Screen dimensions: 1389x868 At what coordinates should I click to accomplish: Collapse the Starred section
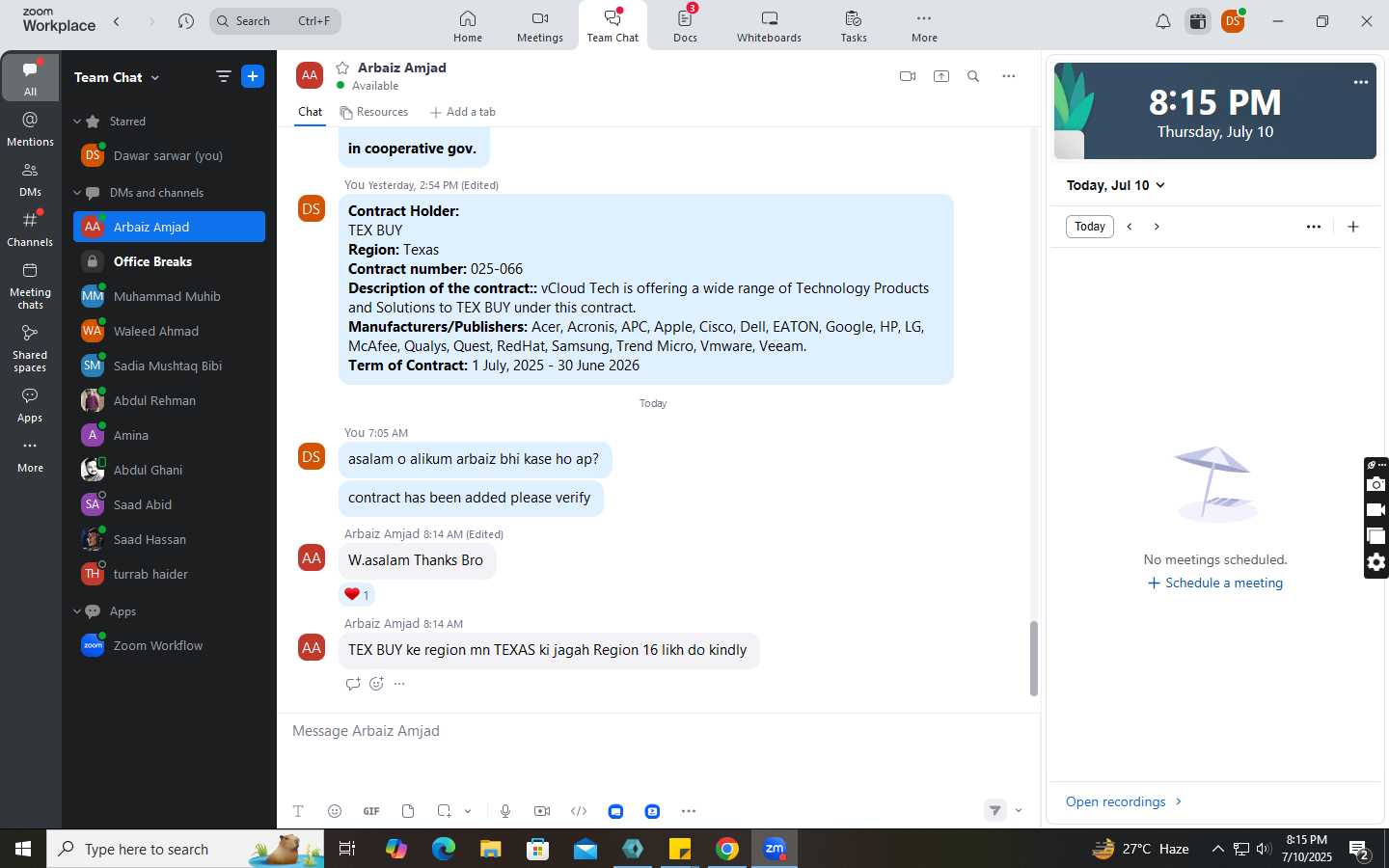pos(77,122)
